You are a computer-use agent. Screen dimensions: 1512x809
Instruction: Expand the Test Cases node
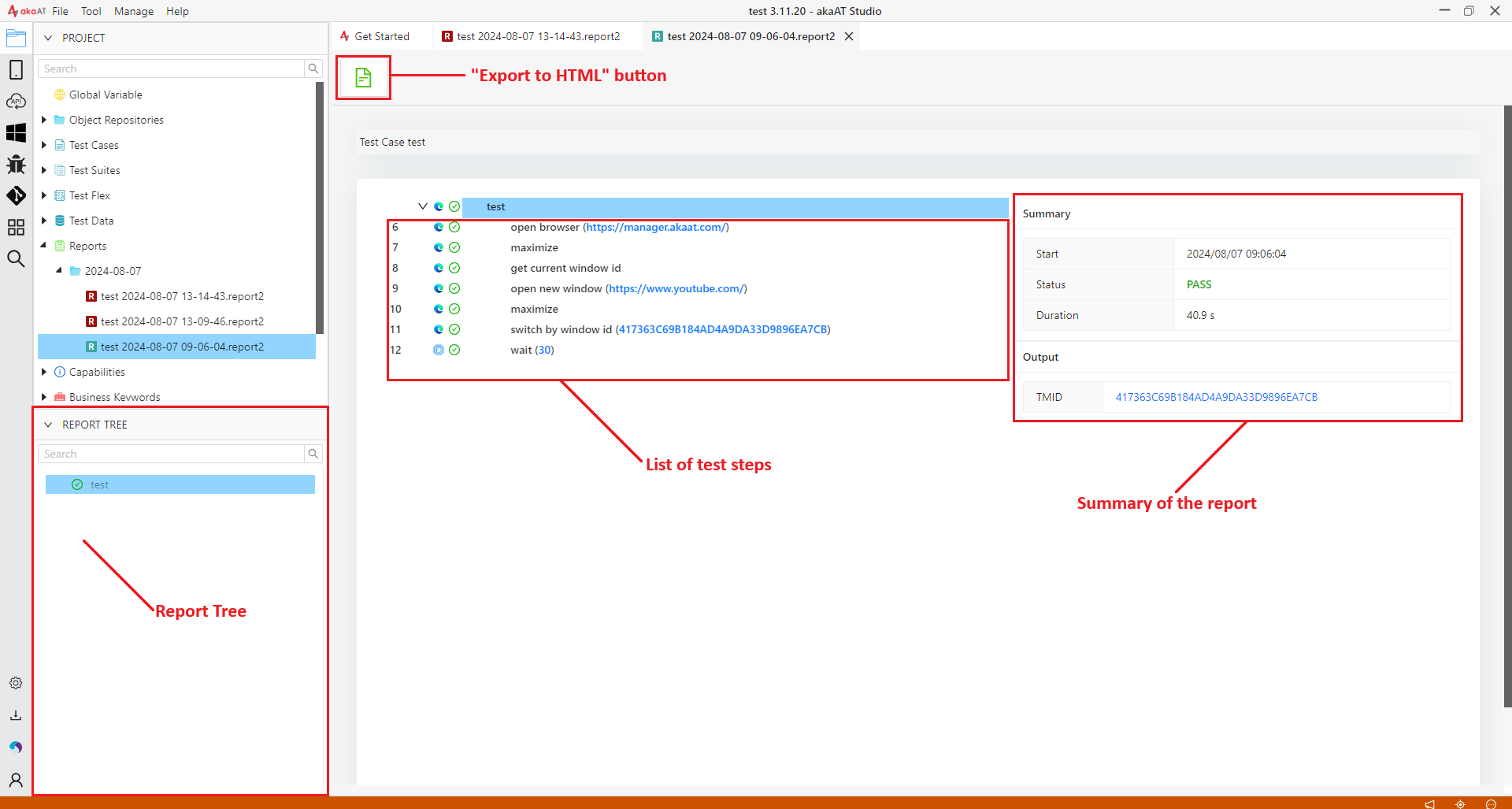(x=44, y=145)
